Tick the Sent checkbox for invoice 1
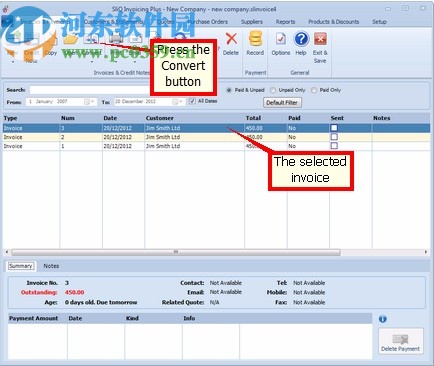Screen dimensions: 434x366 click(334, 146)
